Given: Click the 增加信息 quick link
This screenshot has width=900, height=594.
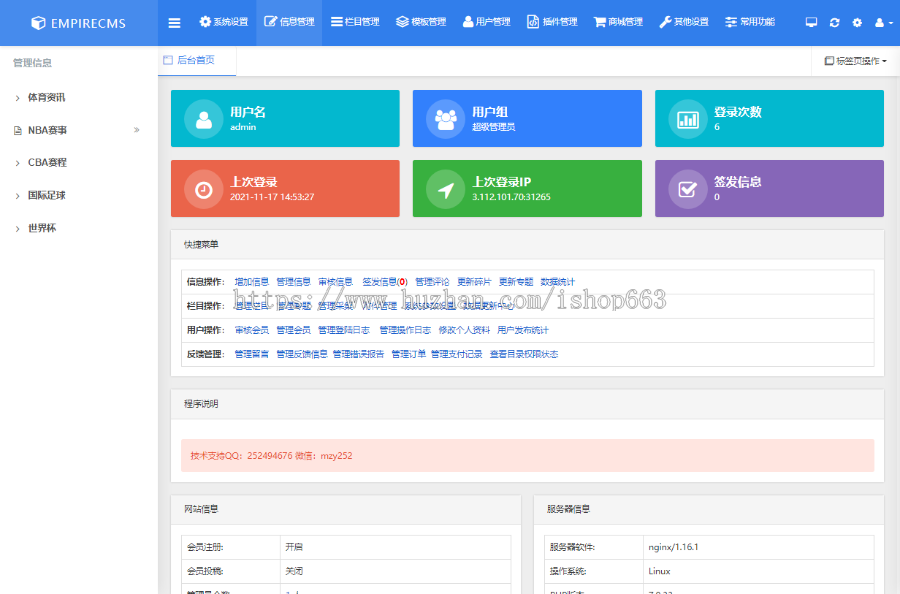Looking at the screenshot, I should pyautogui.click(x=251, y=282).
